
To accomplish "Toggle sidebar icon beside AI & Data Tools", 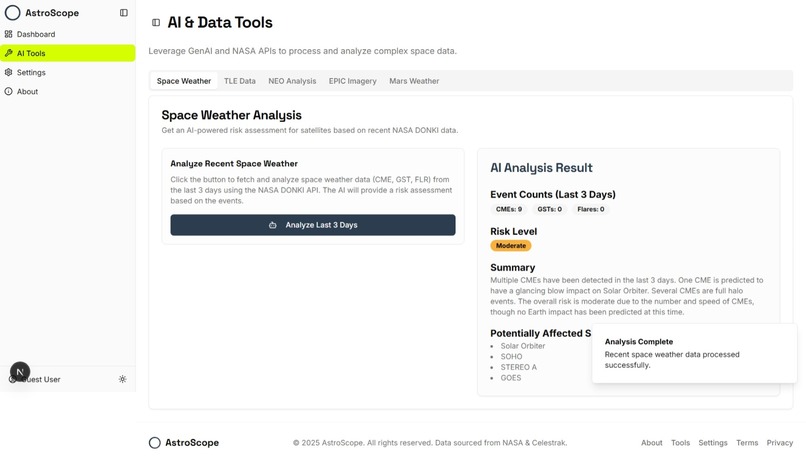I will (156, 23).
